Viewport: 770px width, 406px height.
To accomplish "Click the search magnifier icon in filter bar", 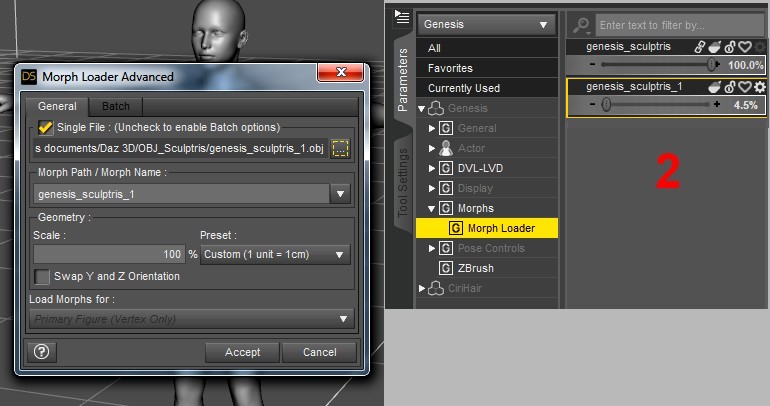I will 581,26.
